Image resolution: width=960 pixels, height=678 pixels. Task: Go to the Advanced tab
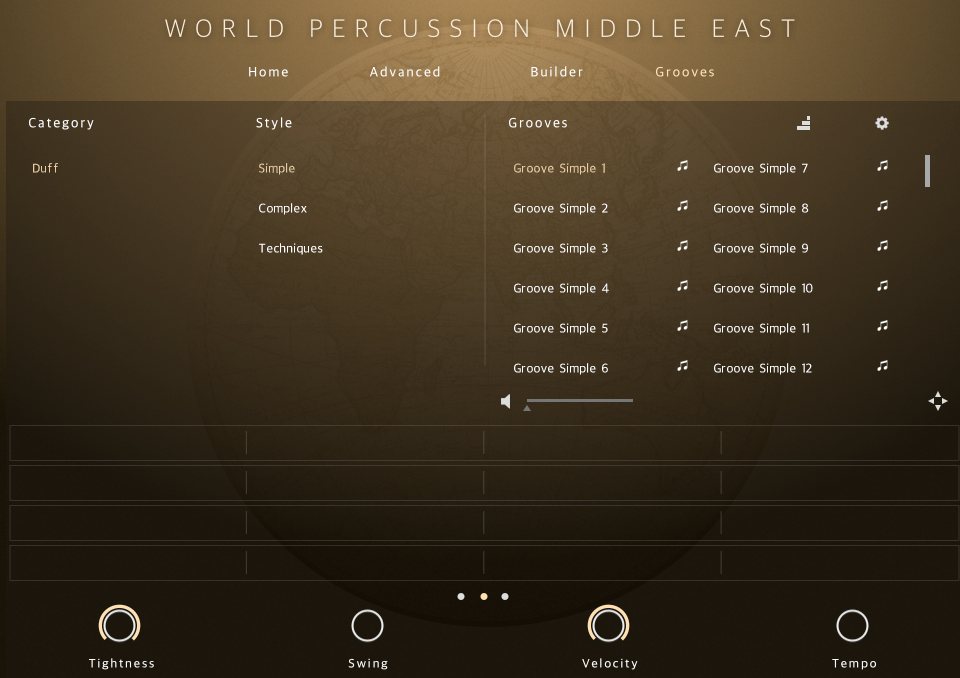pos(405,72)
